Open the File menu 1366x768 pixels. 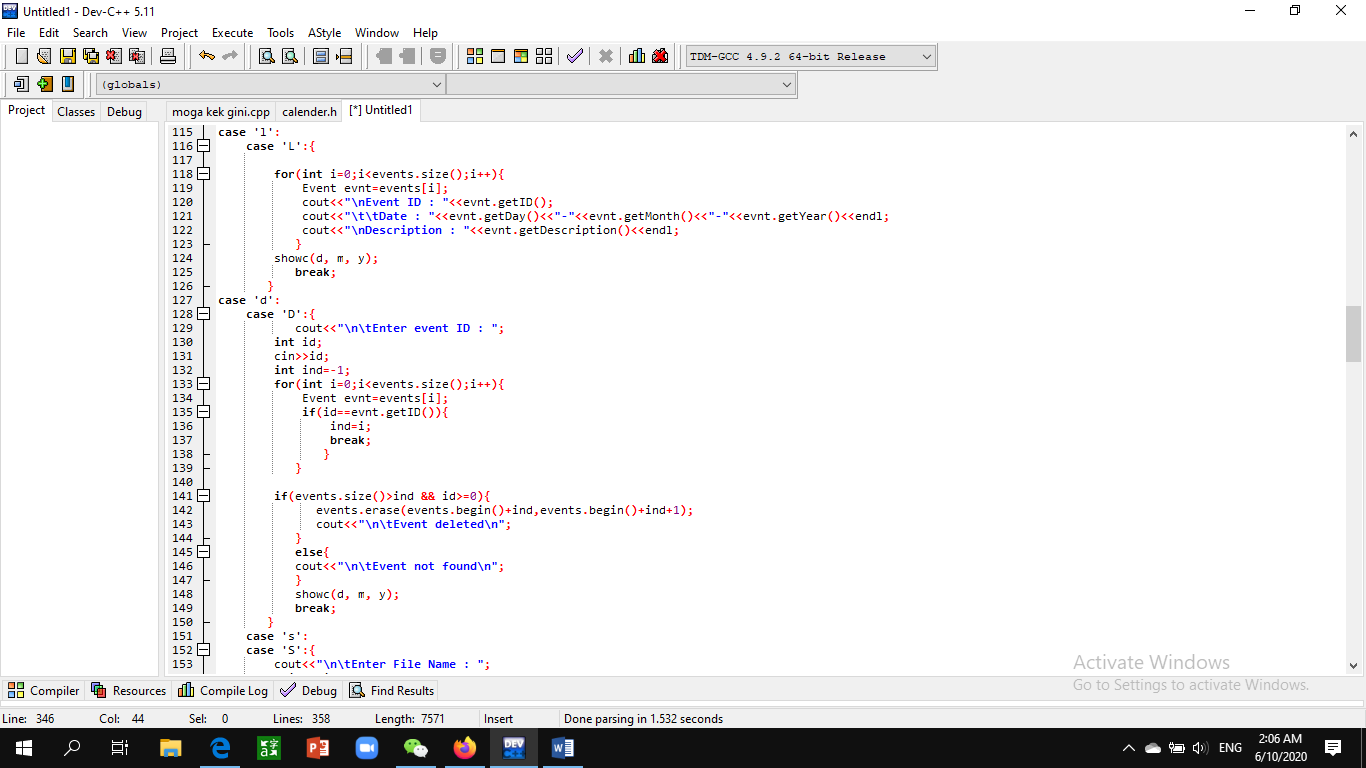point(16,33)
